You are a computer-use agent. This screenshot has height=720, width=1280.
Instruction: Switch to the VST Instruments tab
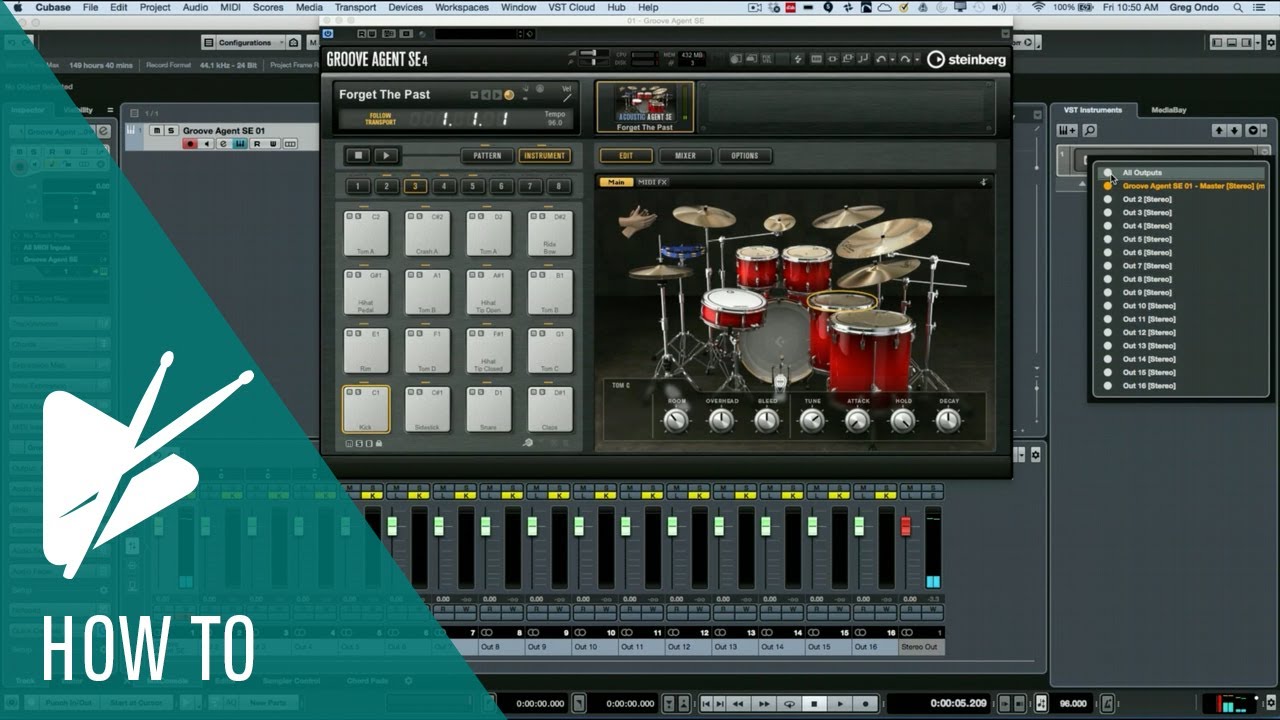(1093, 110)
